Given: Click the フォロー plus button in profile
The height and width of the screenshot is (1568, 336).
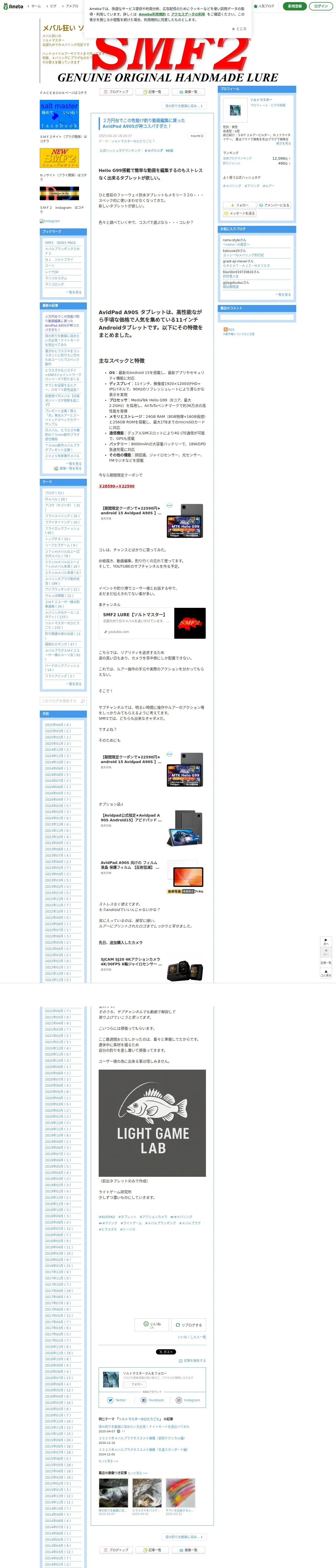Looking at the screenshot, I should tap(240, 205).
